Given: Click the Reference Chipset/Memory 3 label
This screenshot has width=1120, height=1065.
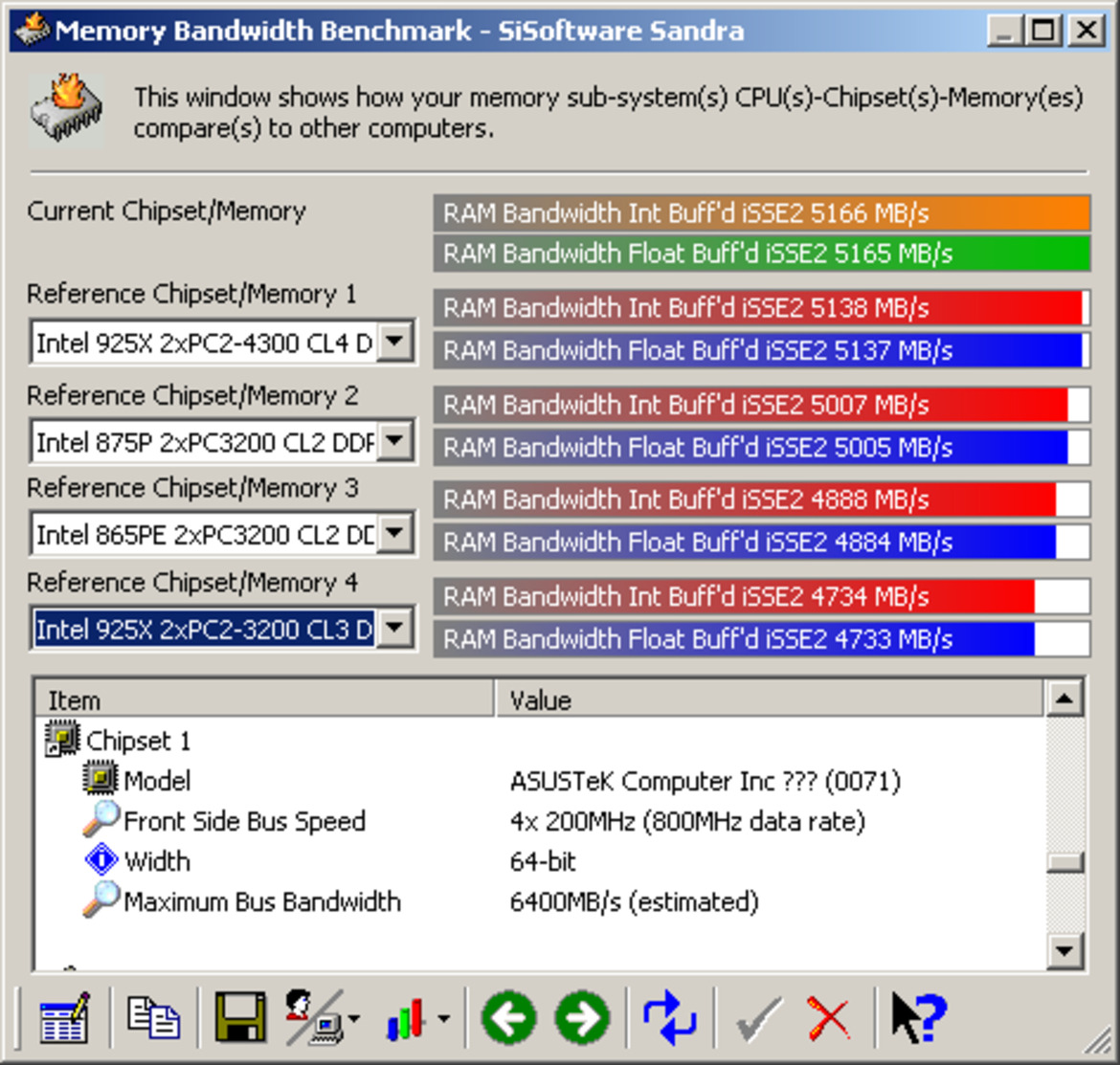Looking at the screenshot, I should pos(192,488).
